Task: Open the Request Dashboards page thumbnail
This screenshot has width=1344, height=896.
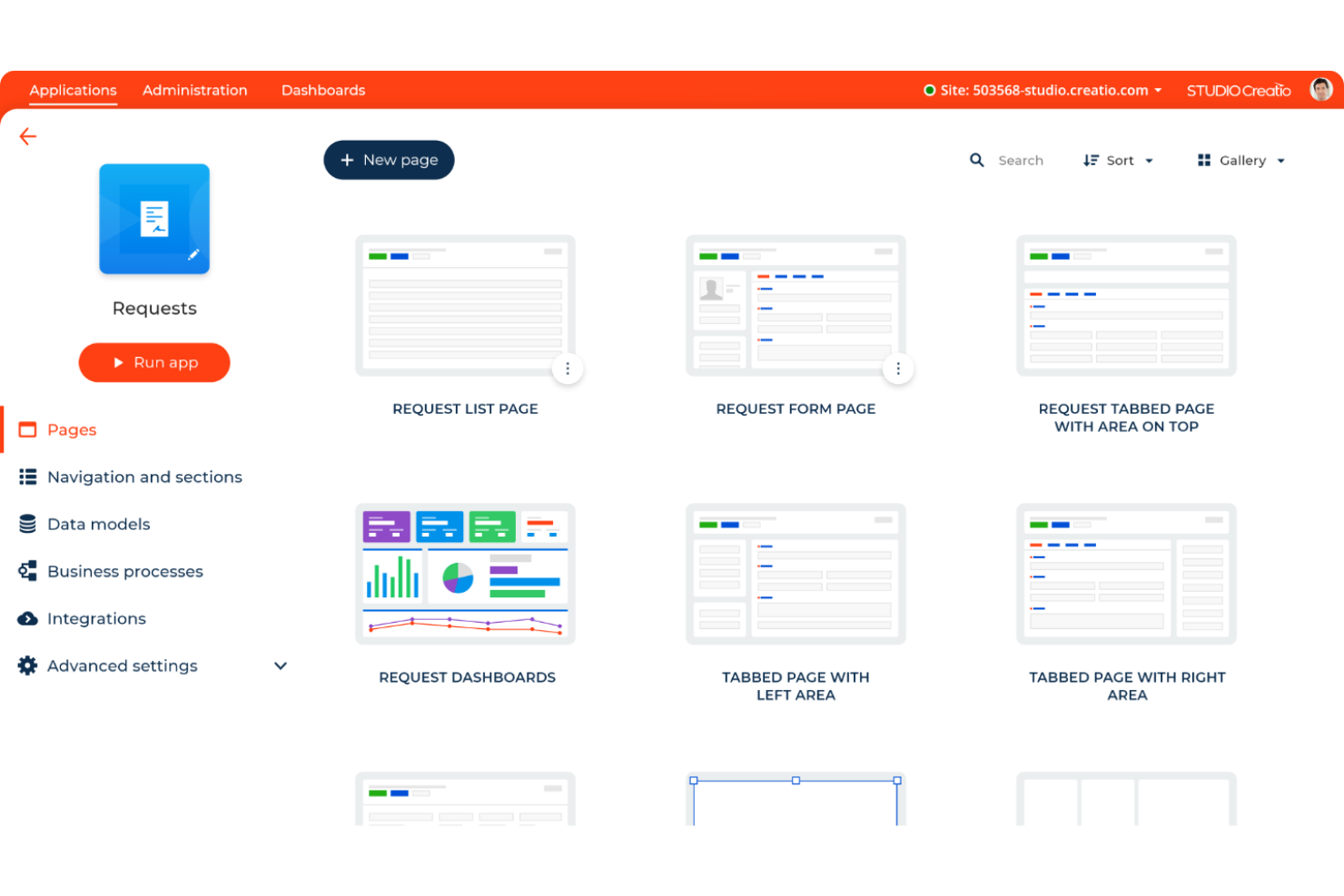Action: 465,573
